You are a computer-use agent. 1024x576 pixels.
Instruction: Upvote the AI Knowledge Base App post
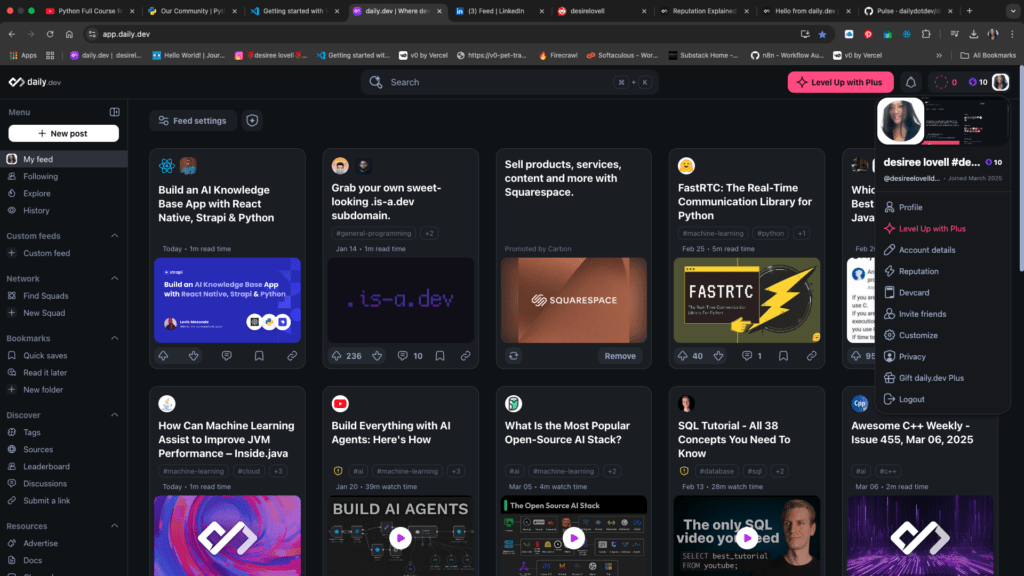coord(163,356)
